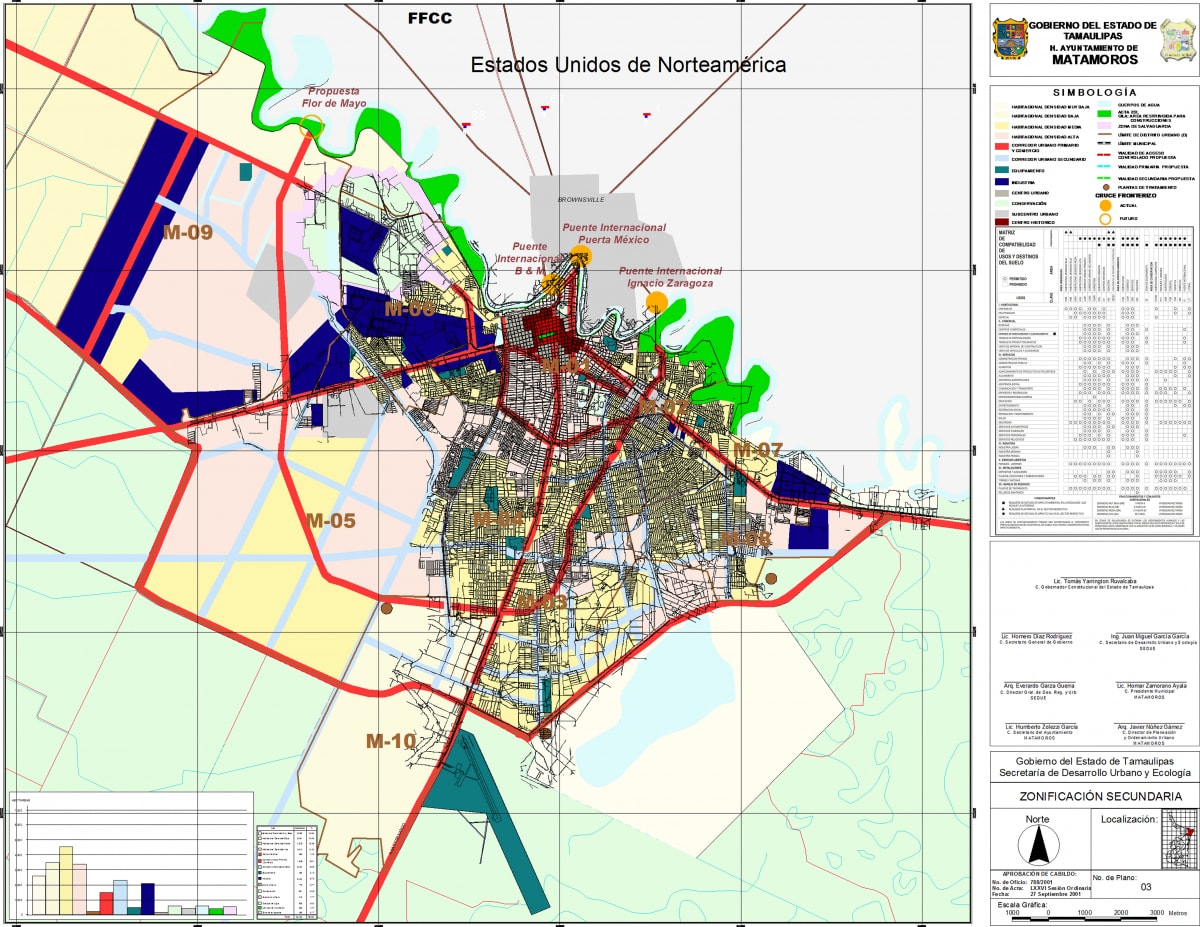Click the M-10 district label

[390, 741]
